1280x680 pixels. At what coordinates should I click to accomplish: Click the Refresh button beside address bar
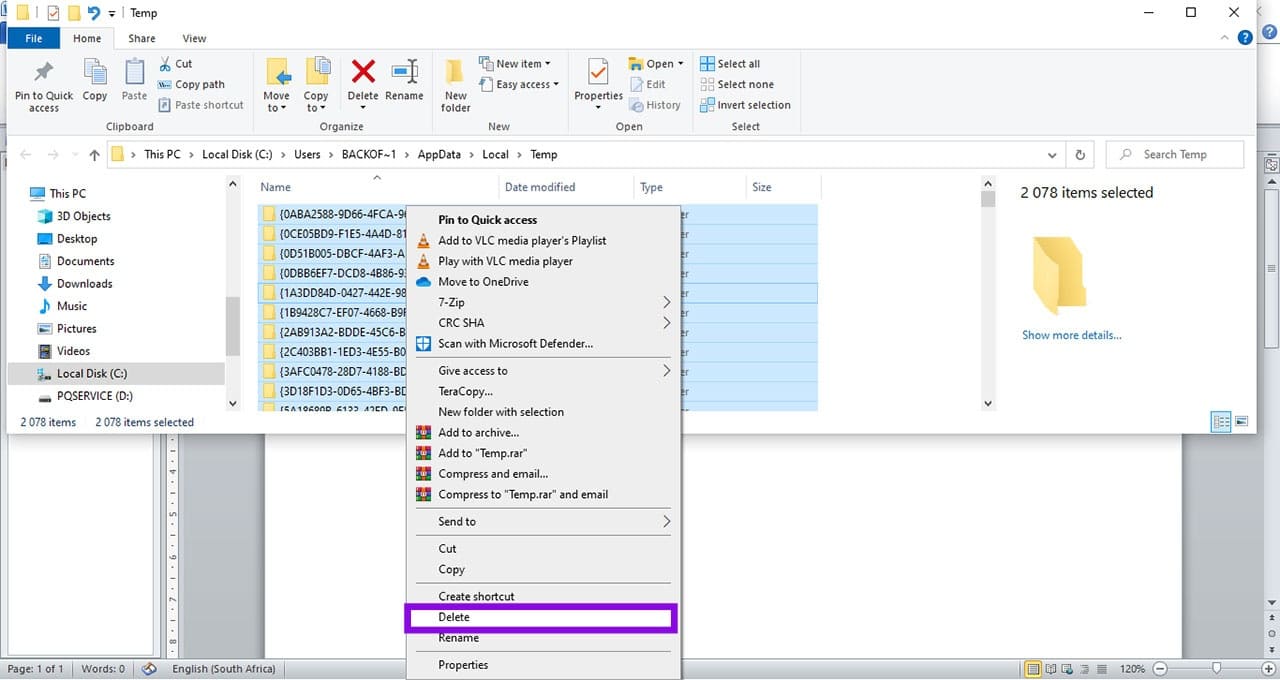point(1080,155)
